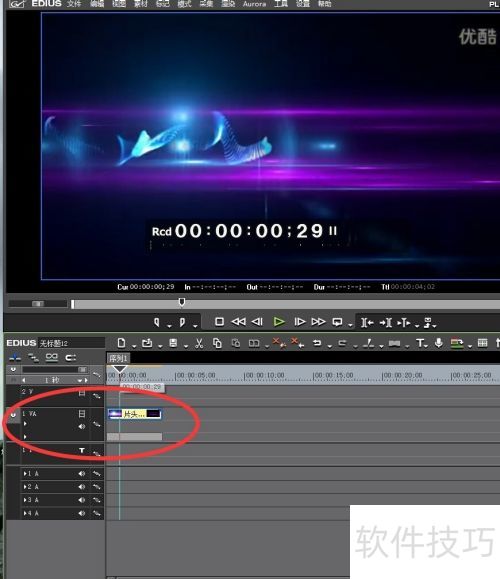500x579 pixels.
Task: Click the timeline scale slider bar
Action: 55,370
